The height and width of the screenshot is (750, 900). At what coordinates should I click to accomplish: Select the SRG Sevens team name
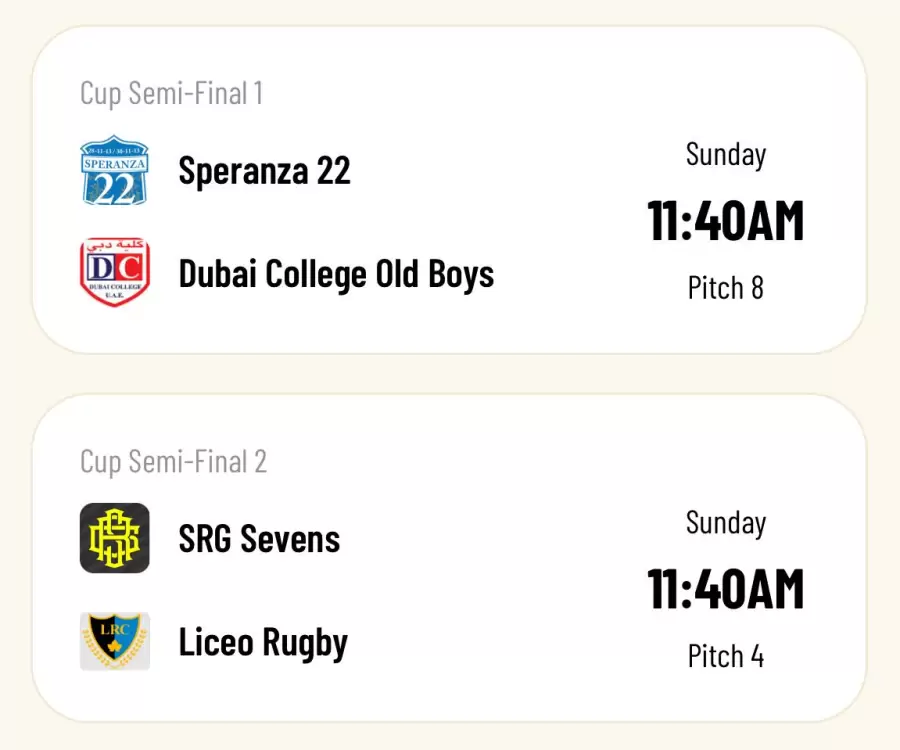[259, 539]
